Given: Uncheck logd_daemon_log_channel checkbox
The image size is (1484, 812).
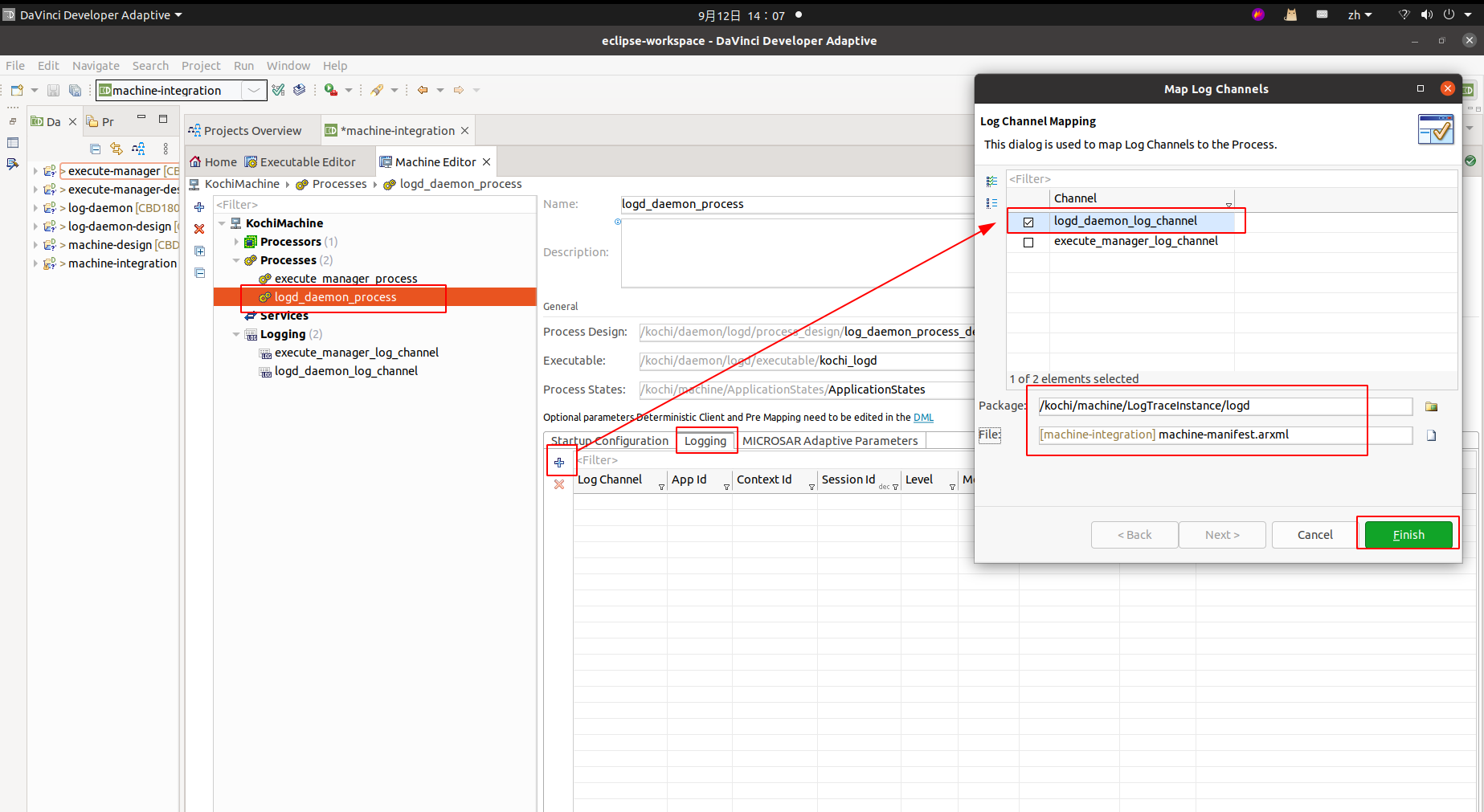Looking at the screenshot, I should coord(1028,222).
